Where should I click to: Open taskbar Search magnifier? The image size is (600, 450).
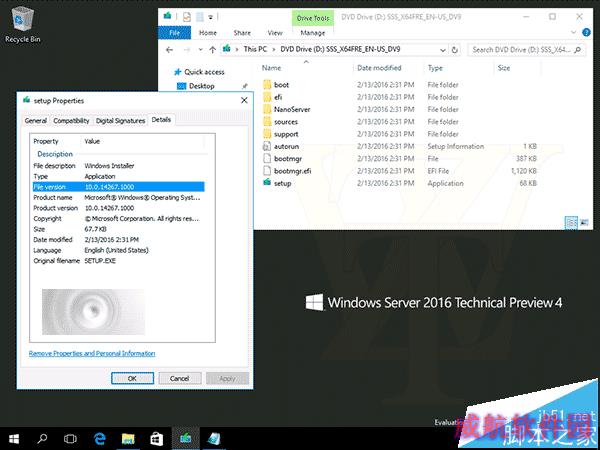(42, 439)
